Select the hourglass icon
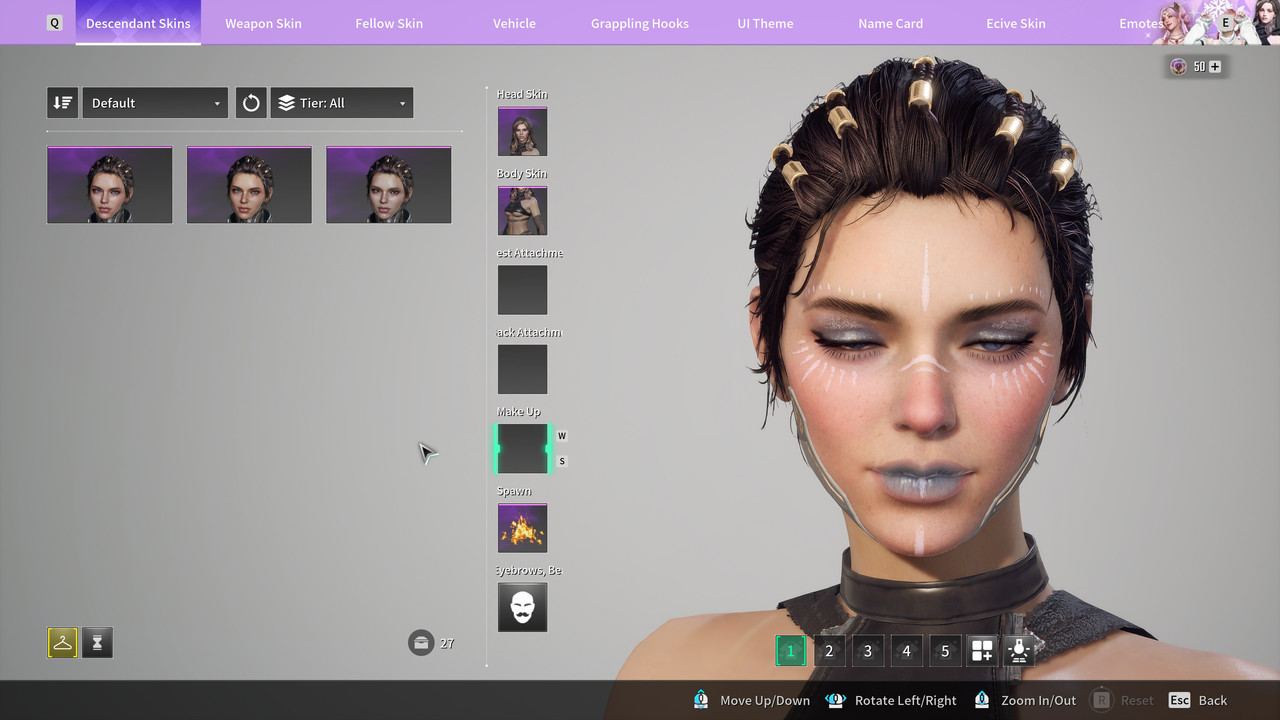This screenshot has height=720, width=1280. click(x=97, y=643)
